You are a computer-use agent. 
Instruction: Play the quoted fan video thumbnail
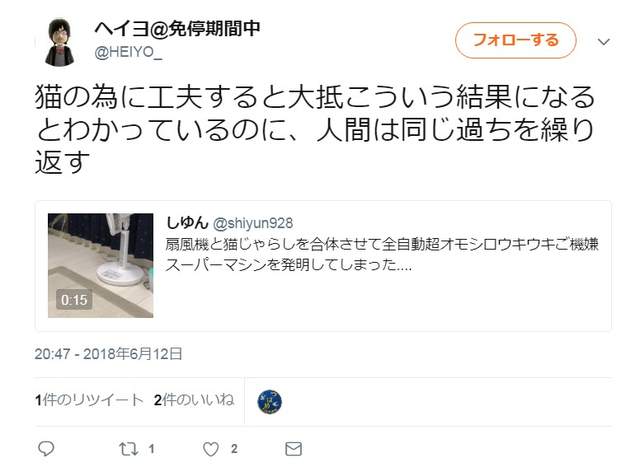pos(100,265)
